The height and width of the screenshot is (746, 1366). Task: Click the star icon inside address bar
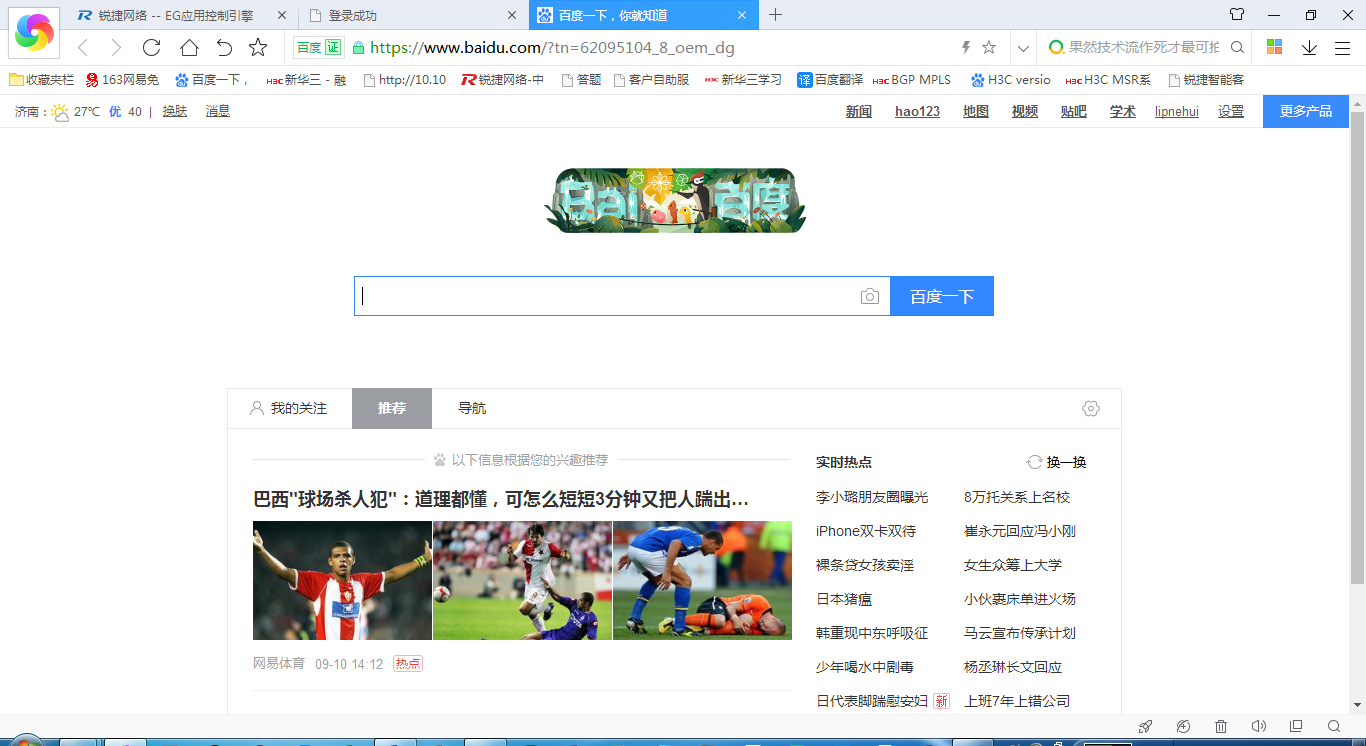[989, 47]
